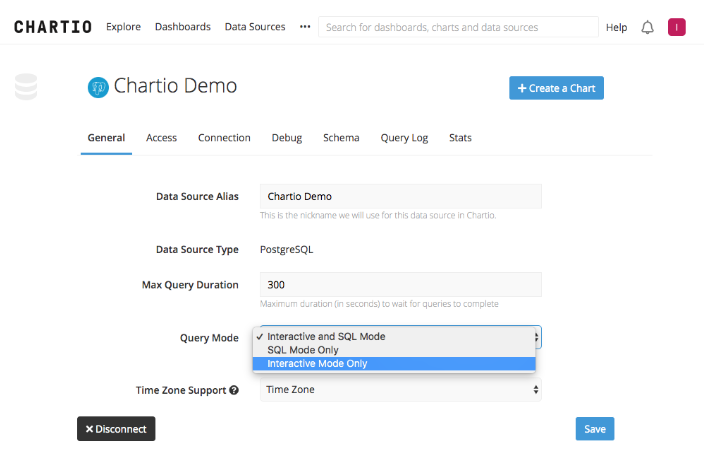
Task: Click the maximum duration hint text
Action: (379, 304)
